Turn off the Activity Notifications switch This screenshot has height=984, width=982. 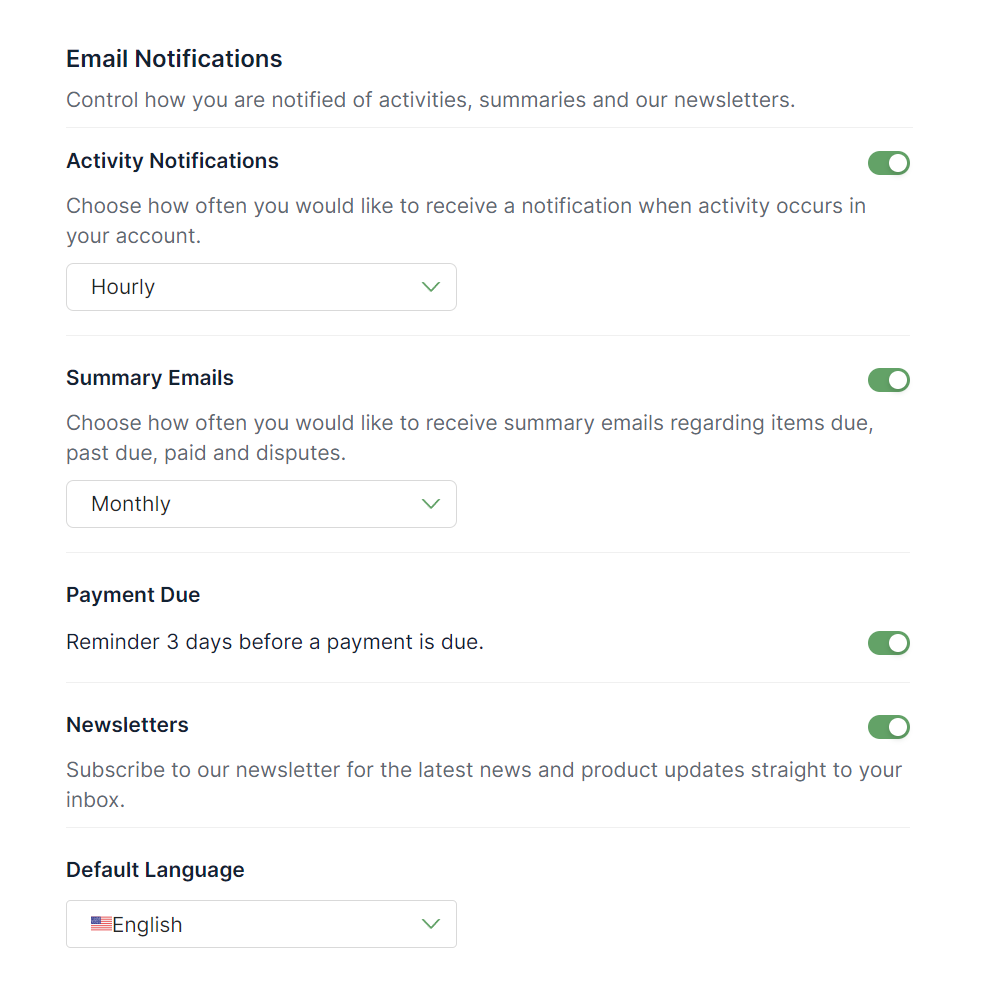click(x=889, y=163)
